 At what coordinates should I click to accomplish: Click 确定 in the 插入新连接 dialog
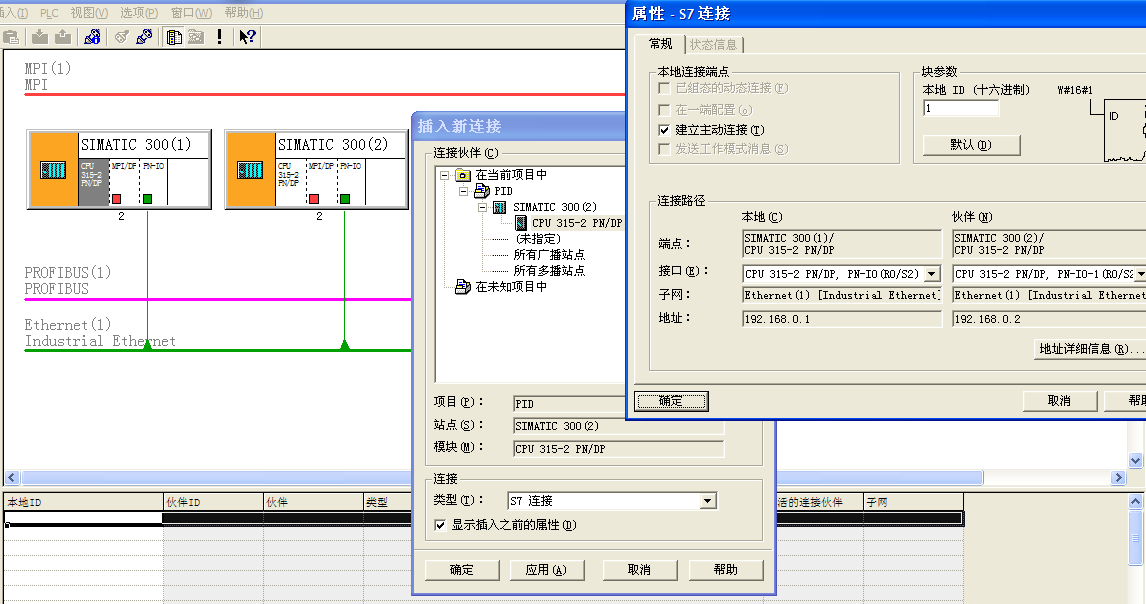pyautogui.click(x=462, y=570)
